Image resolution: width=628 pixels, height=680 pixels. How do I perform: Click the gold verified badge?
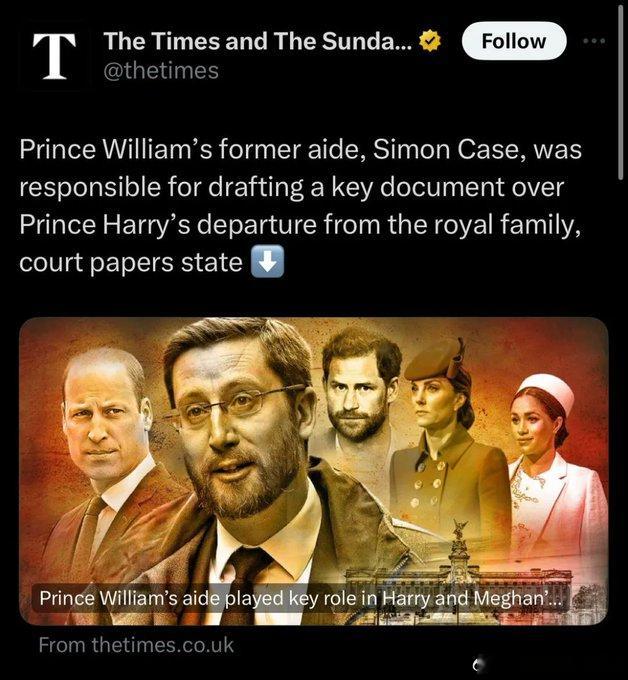[430, 41]
